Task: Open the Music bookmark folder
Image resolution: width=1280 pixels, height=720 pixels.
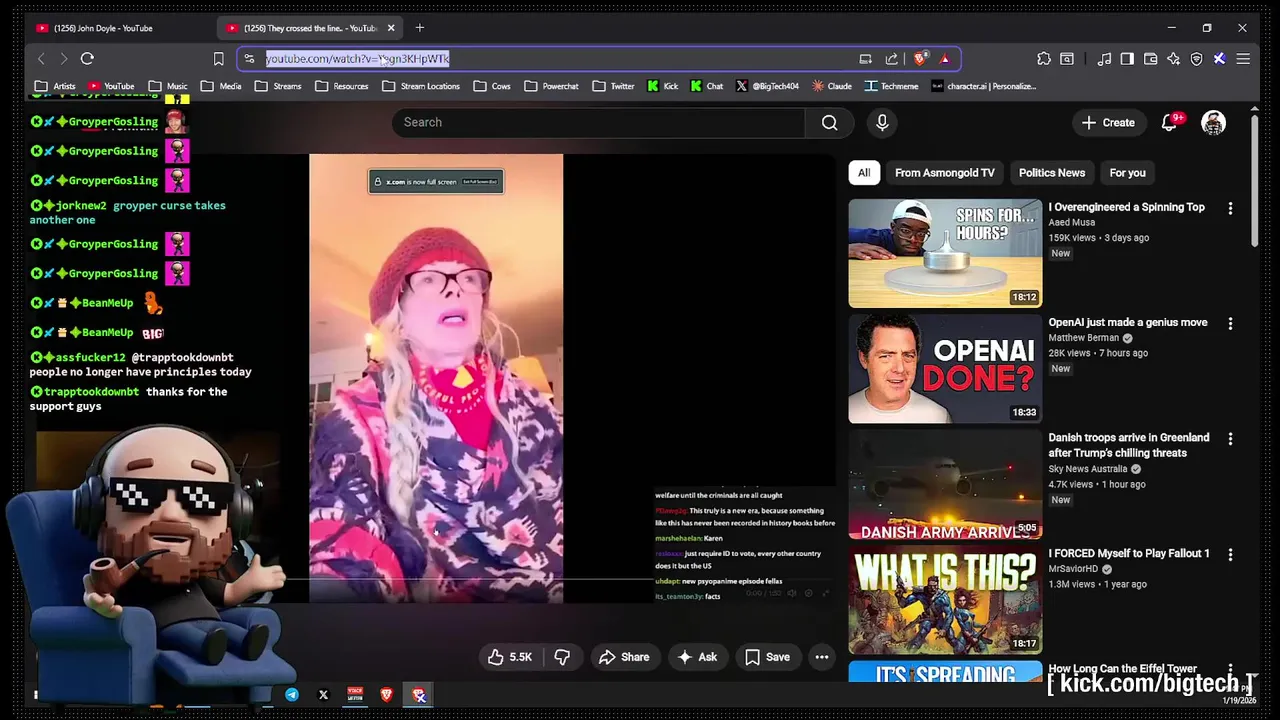Action: [168, 86]
